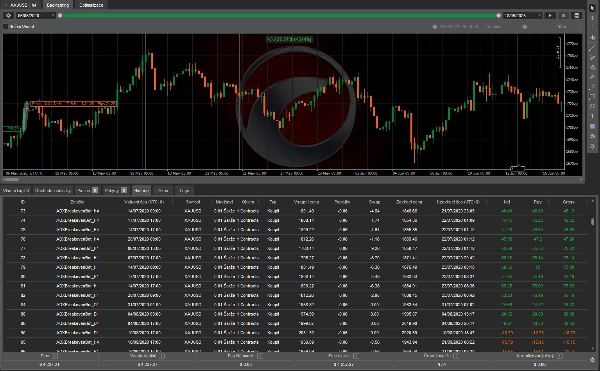Click the playback speed slider handle
600x371 pixels.
525,27
